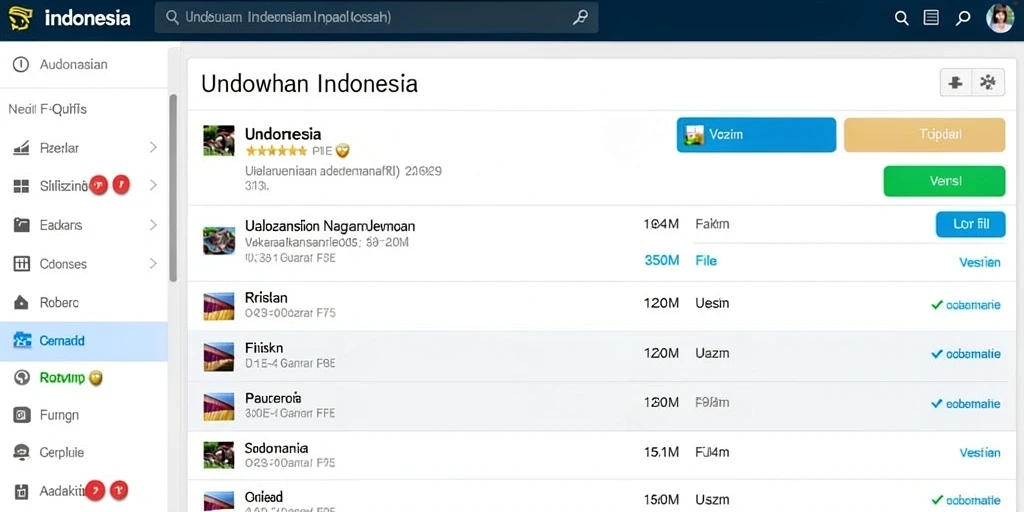1024x512 pixels.
Task: Expand the Eackars chevron
Action: [153, 225]
